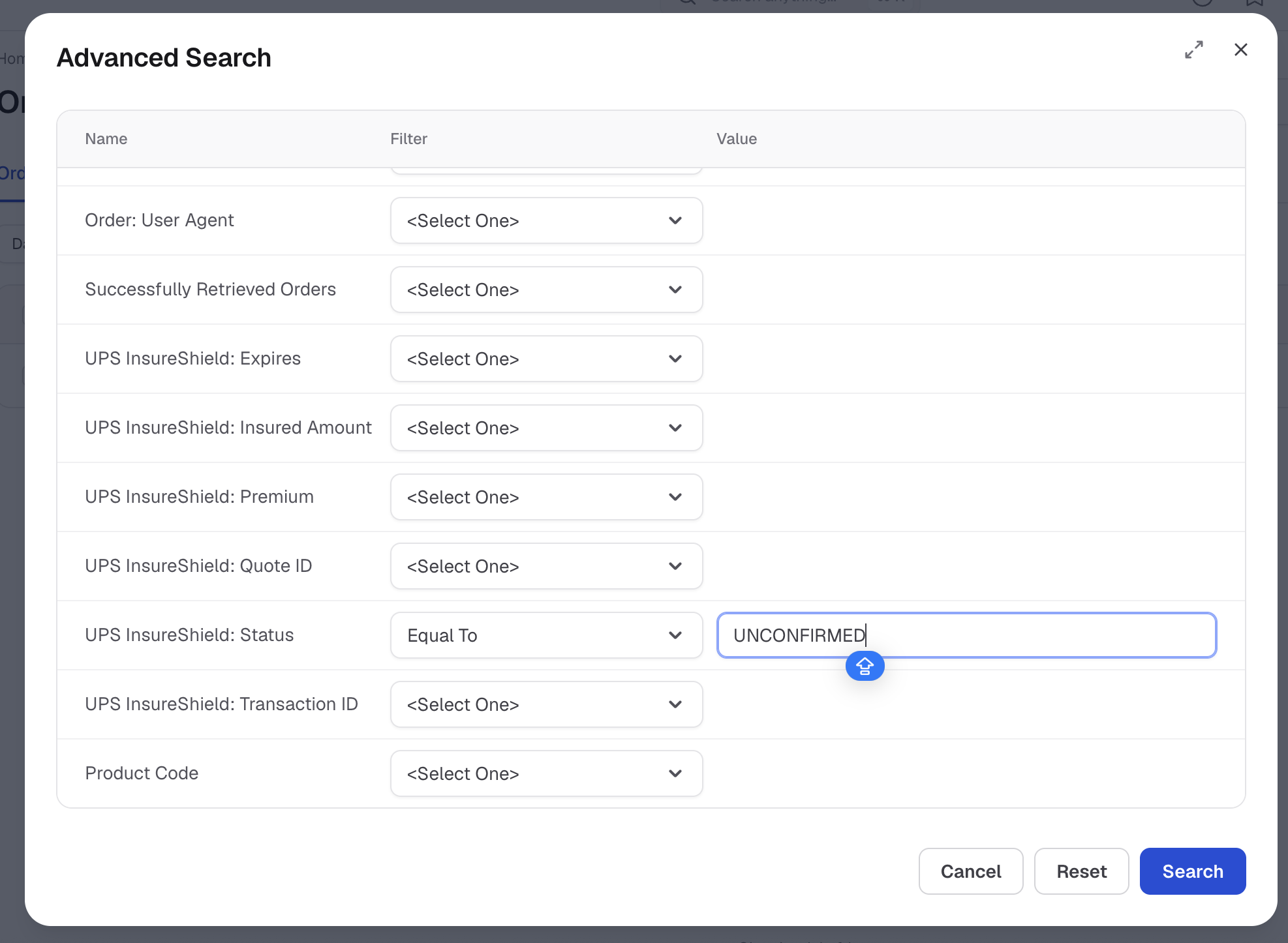Click the 'Advanced Search' dialog title
Viewport: 1288px width, 943px height.
[x=164, y=57]
